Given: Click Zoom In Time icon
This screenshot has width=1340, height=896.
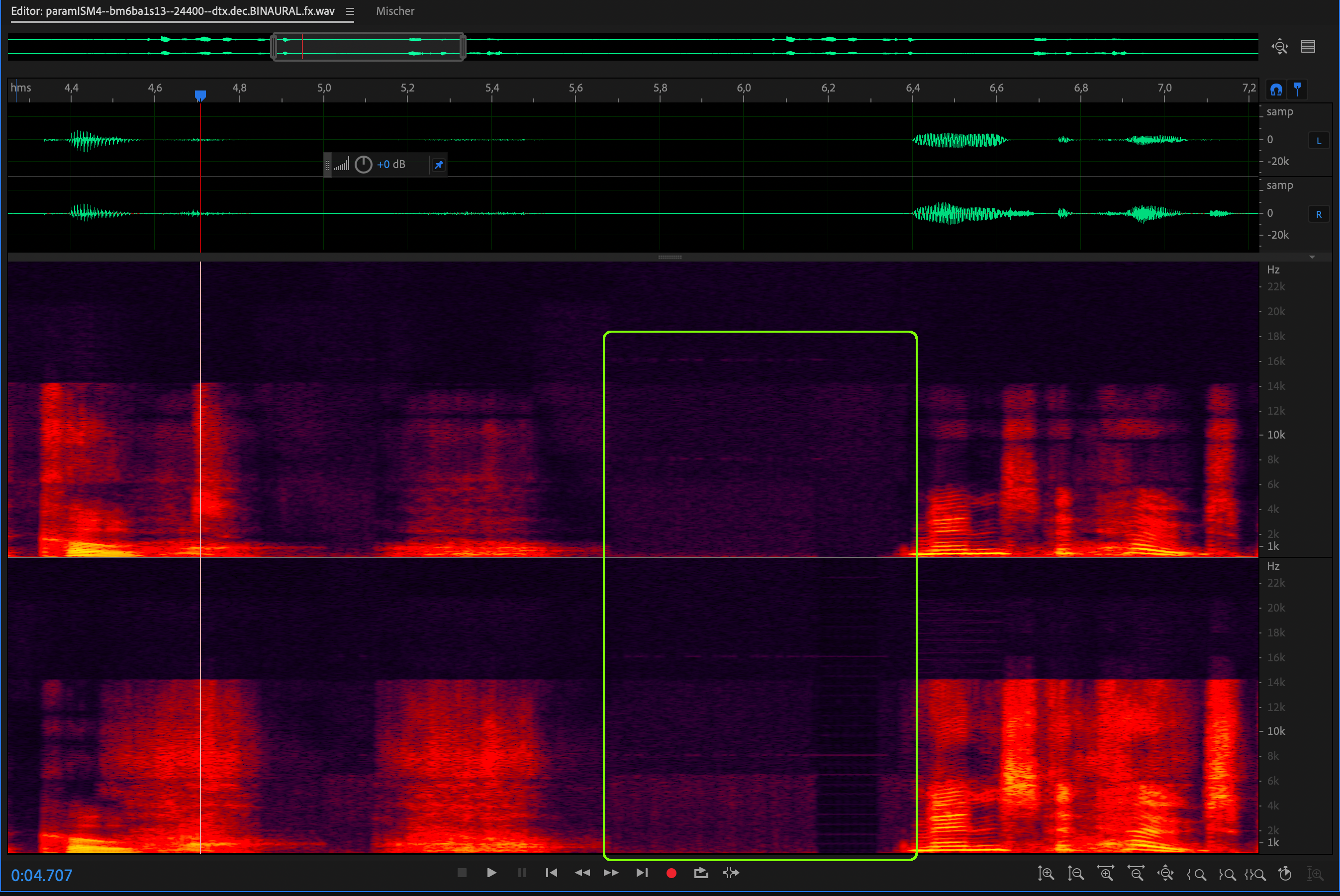Looking at the screenshot, I should click(1105, 874).
